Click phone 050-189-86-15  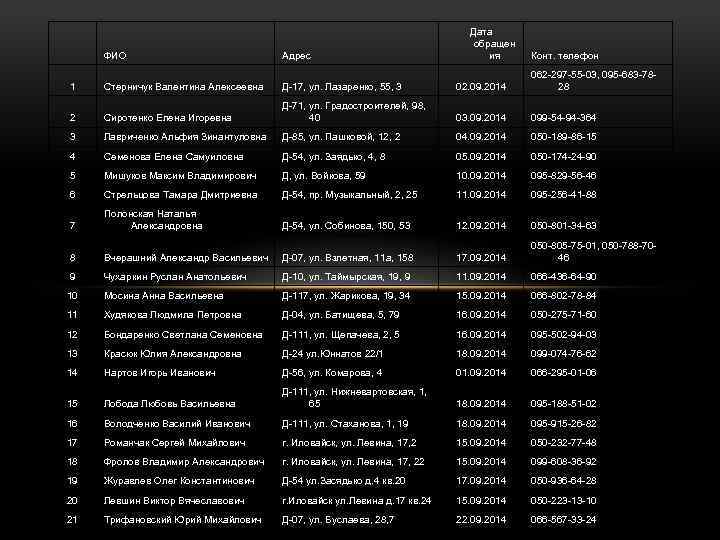[x=563, y=137]
